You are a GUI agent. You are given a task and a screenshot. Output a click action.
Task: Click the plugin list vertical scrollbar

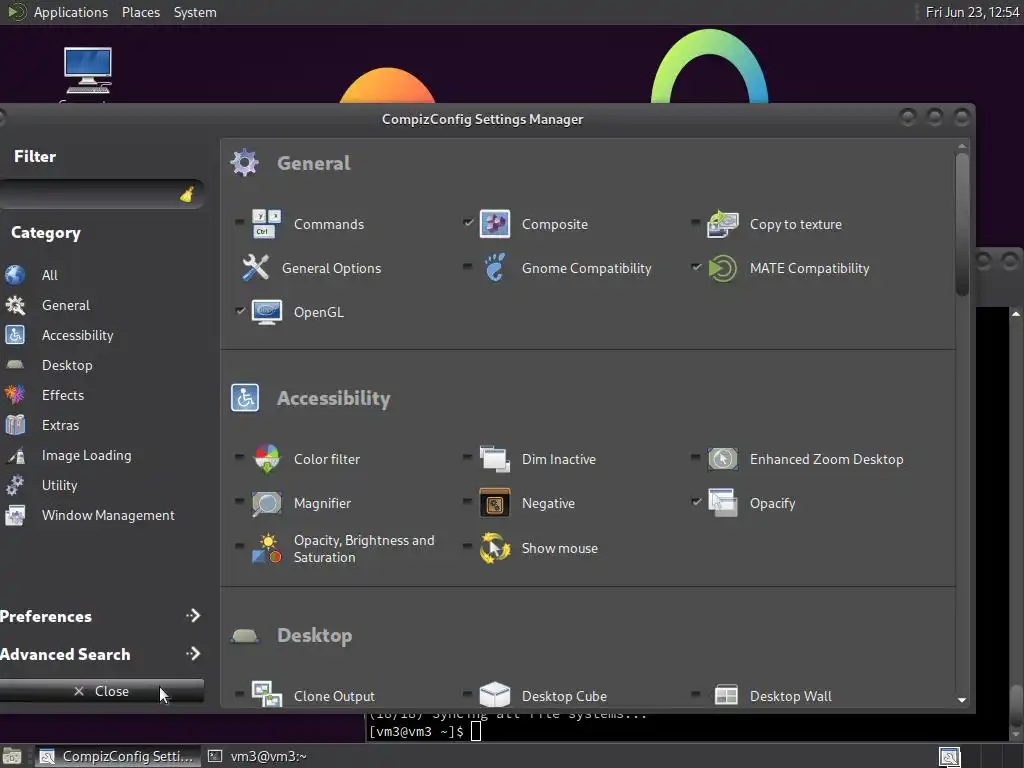tap(961, 224)
